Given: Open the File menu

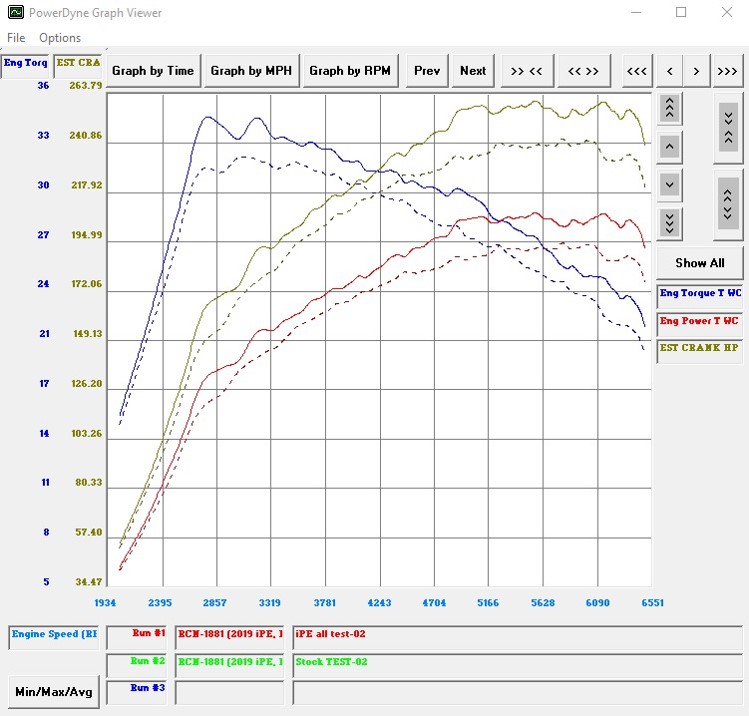Looking at the screenshot, I should pos(16,38).
